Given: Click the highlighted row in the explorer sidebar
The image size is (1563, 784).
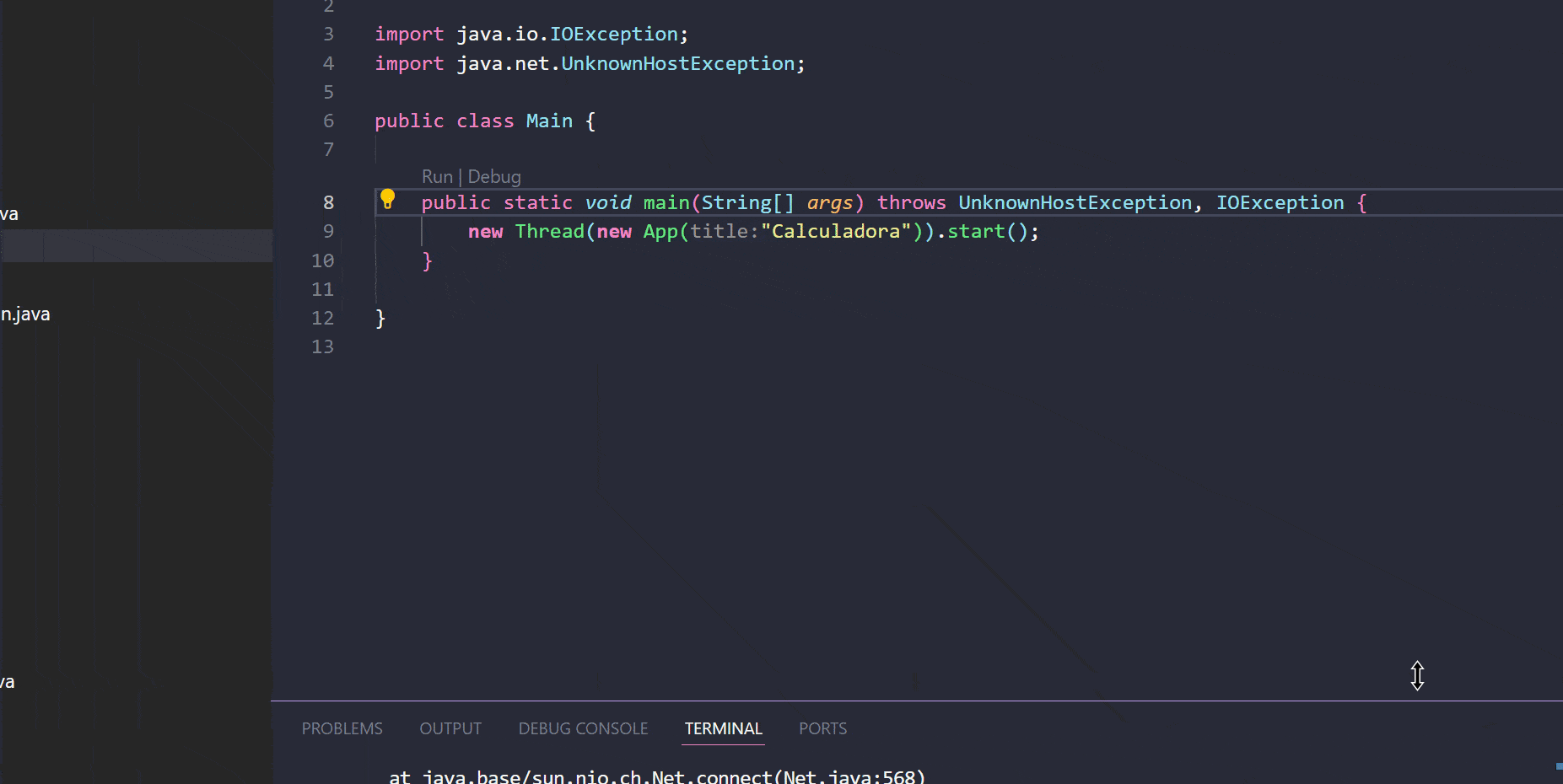Looking at the screenshot, I should point(135,246).
